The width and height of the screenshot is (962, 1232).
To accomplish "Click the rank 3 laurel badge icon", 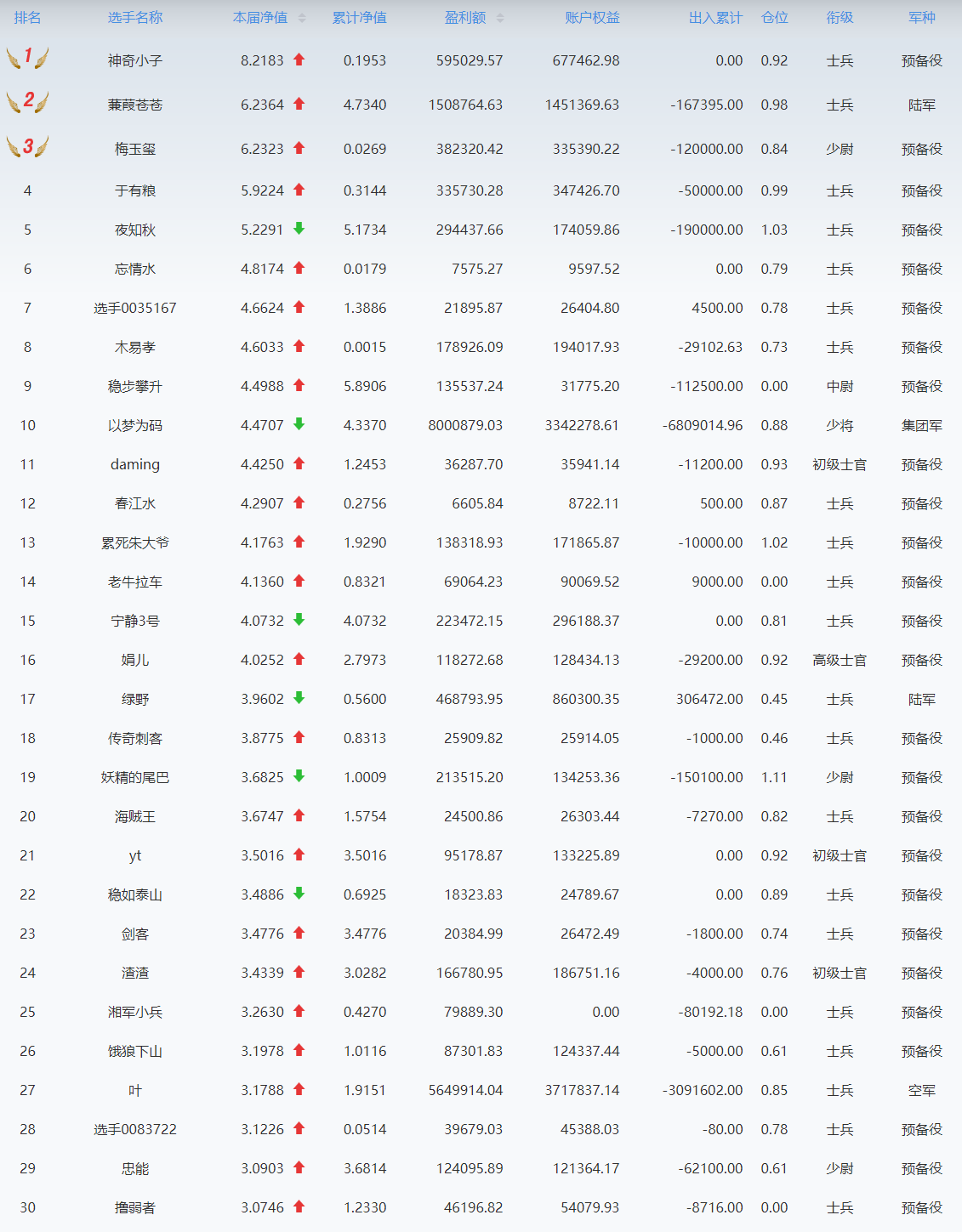I will click(27, 146).
